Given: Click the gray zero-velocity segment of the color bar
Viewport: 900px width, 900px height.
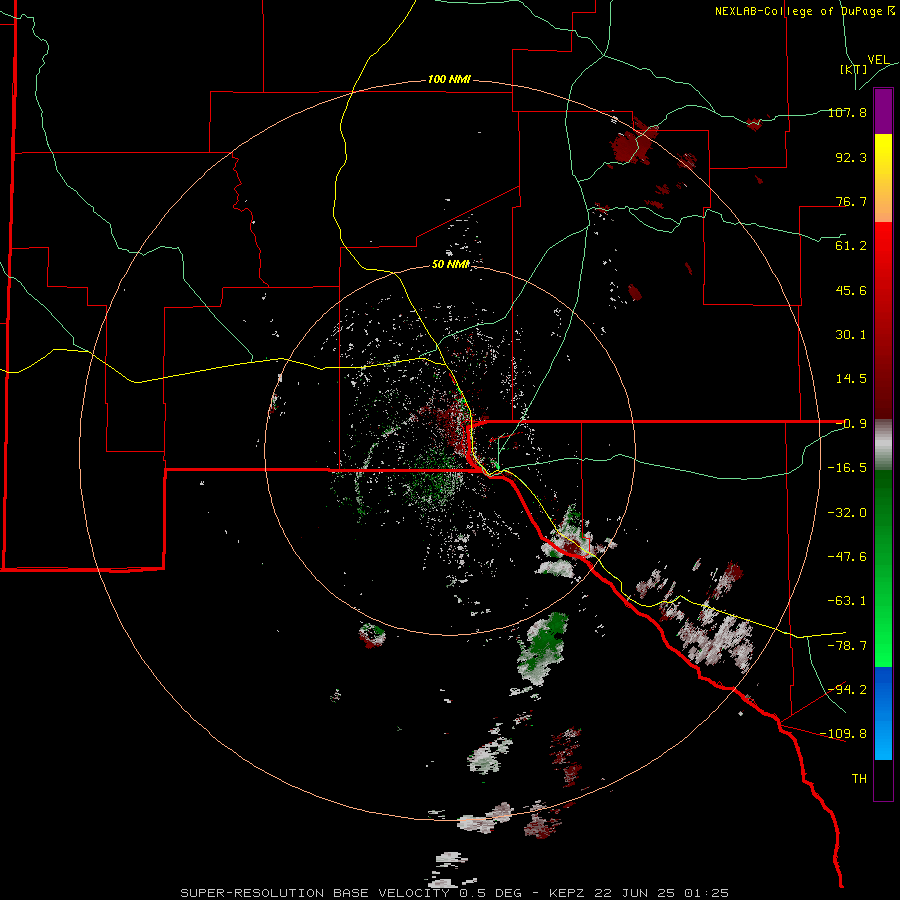Looking at the screenshot, I should click(883, 445).
